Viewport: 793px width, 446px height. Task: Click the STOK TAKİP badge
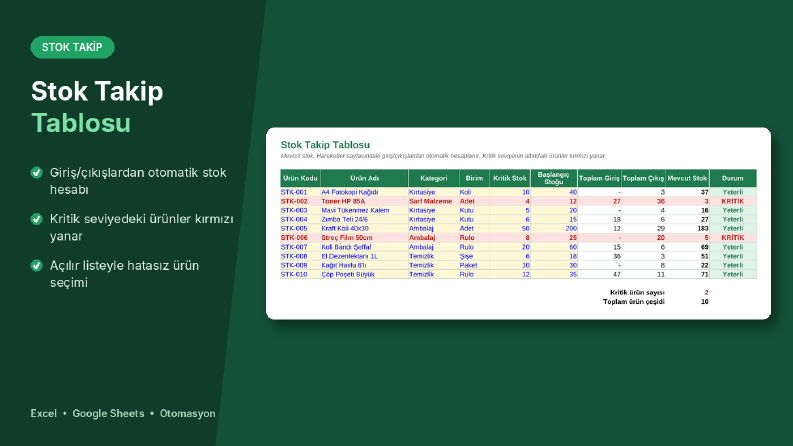pyautogui.click(x=72, y=47)
